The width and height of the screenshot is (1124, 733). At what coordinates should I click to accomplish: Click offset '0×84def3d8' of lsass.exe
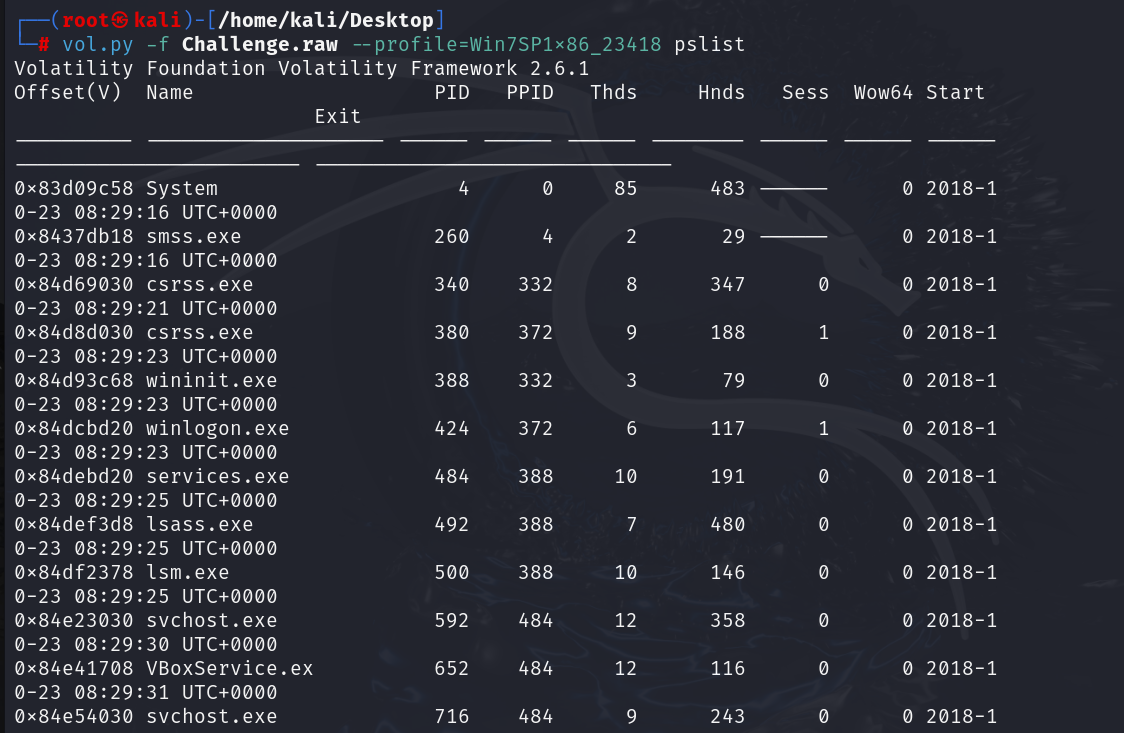click(x=74, y=524)
